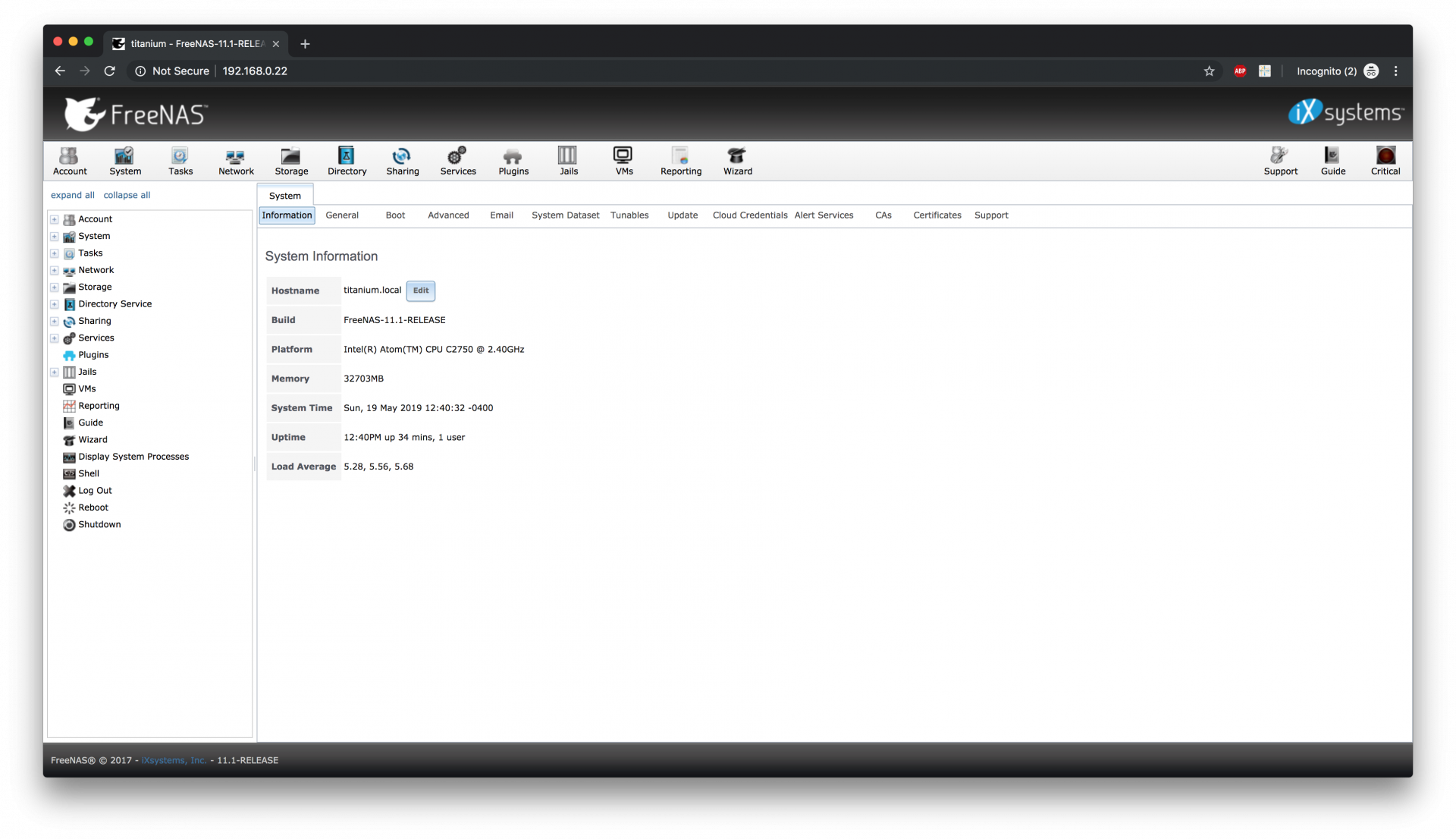Open the Sharing toolbar icon
The height and width of the screenshot is (839, 1456).
click(x=403, y=161)
